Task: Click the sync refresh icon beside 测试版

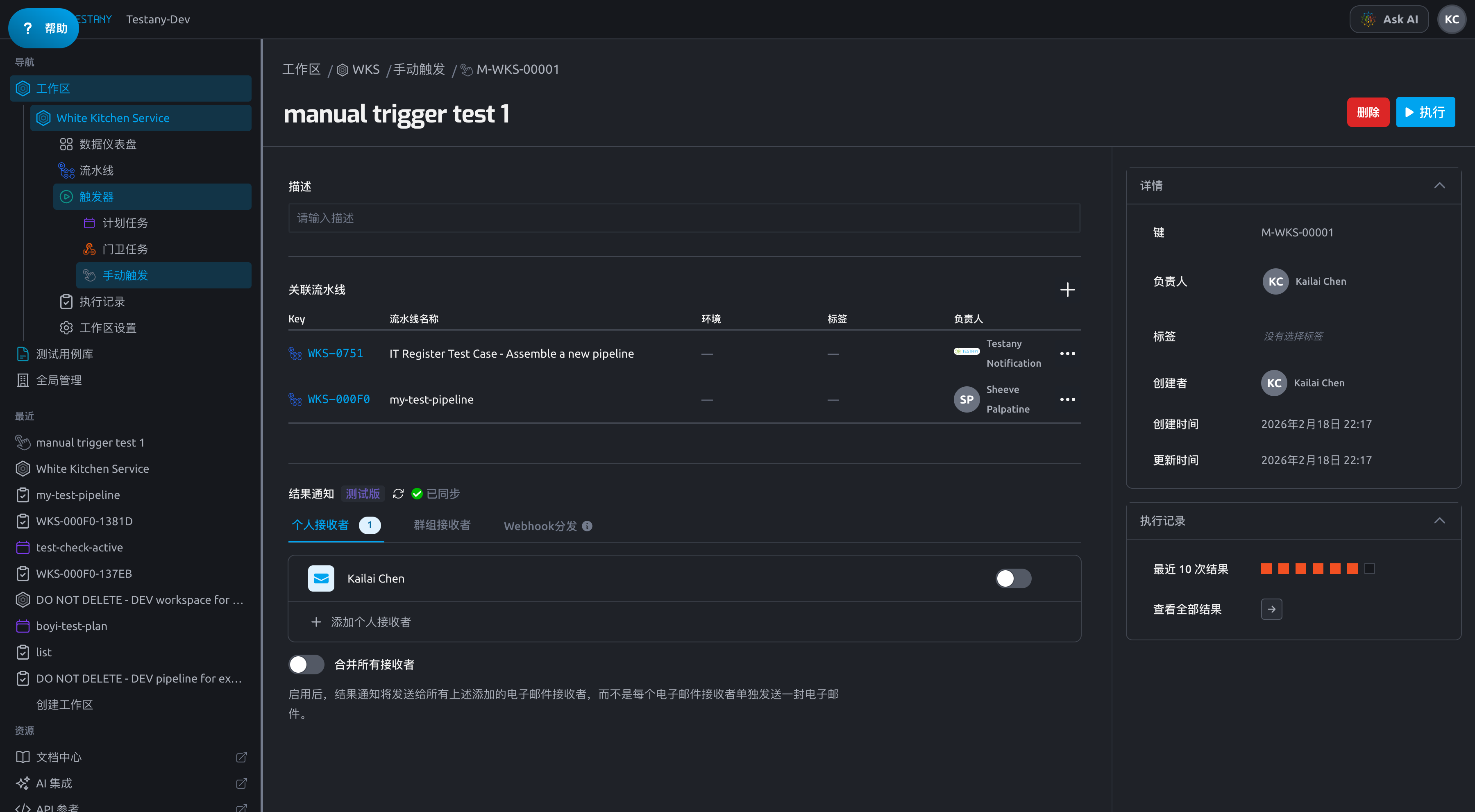Action: coord(398,494)
